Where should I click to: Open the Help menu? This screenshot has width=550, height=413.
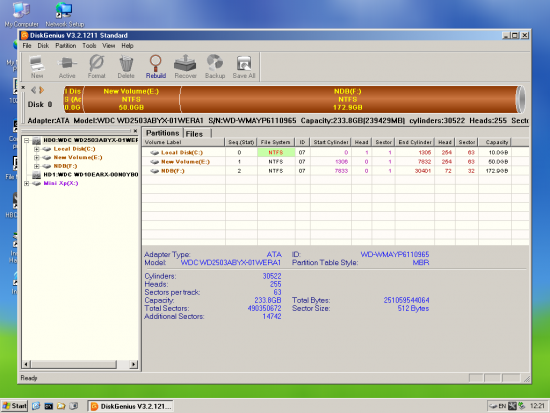pyautogui.click(x=127, y=46)
